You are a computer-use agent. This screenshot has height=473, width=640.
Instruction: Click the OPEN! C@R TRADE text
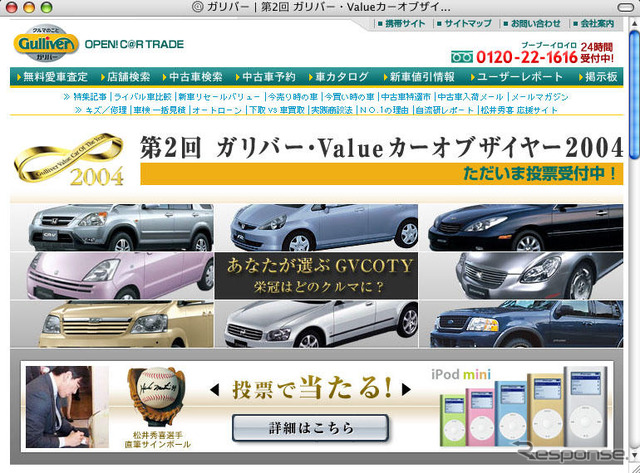134,44
